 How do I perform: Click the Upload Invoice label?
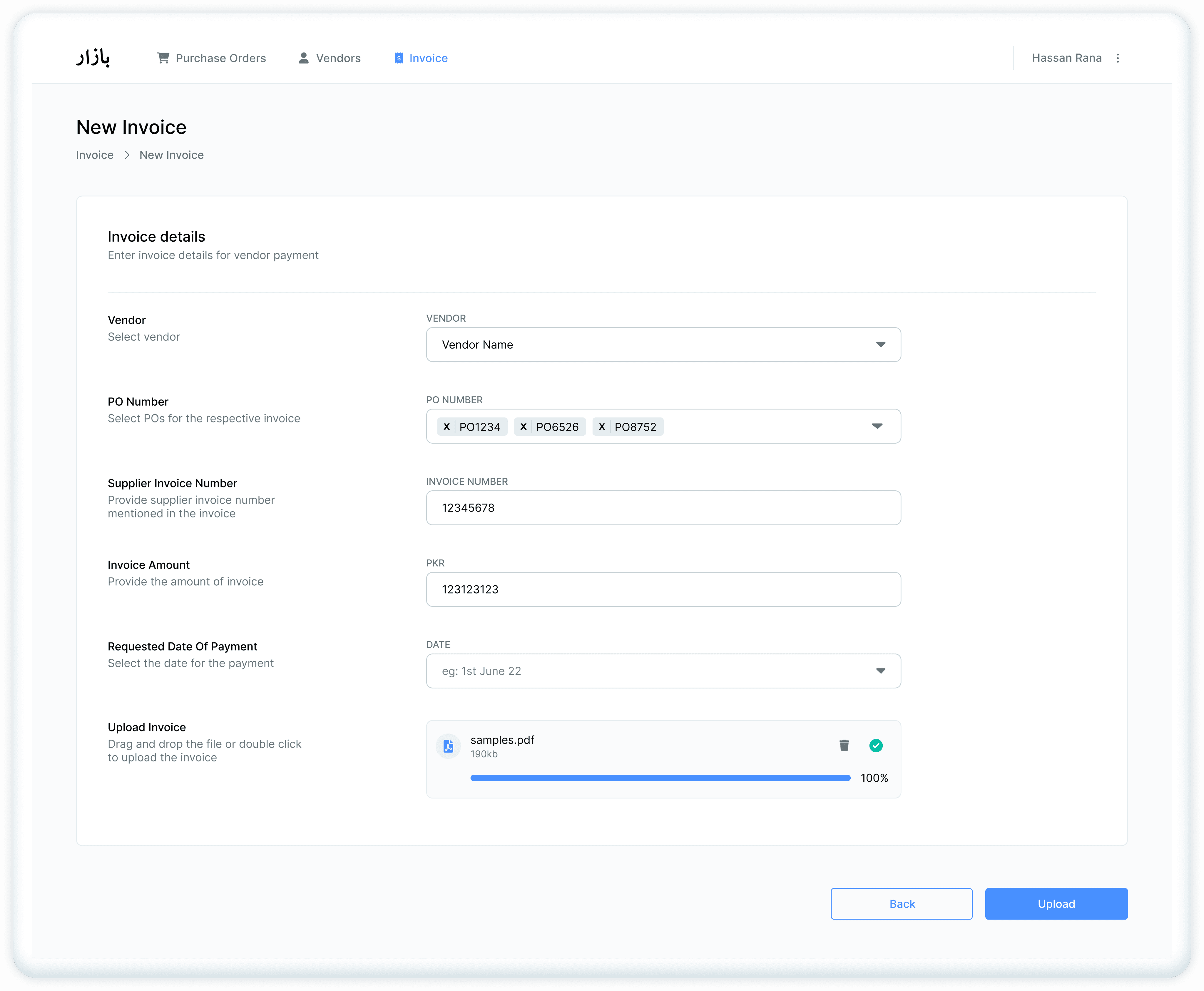point(147,727)
